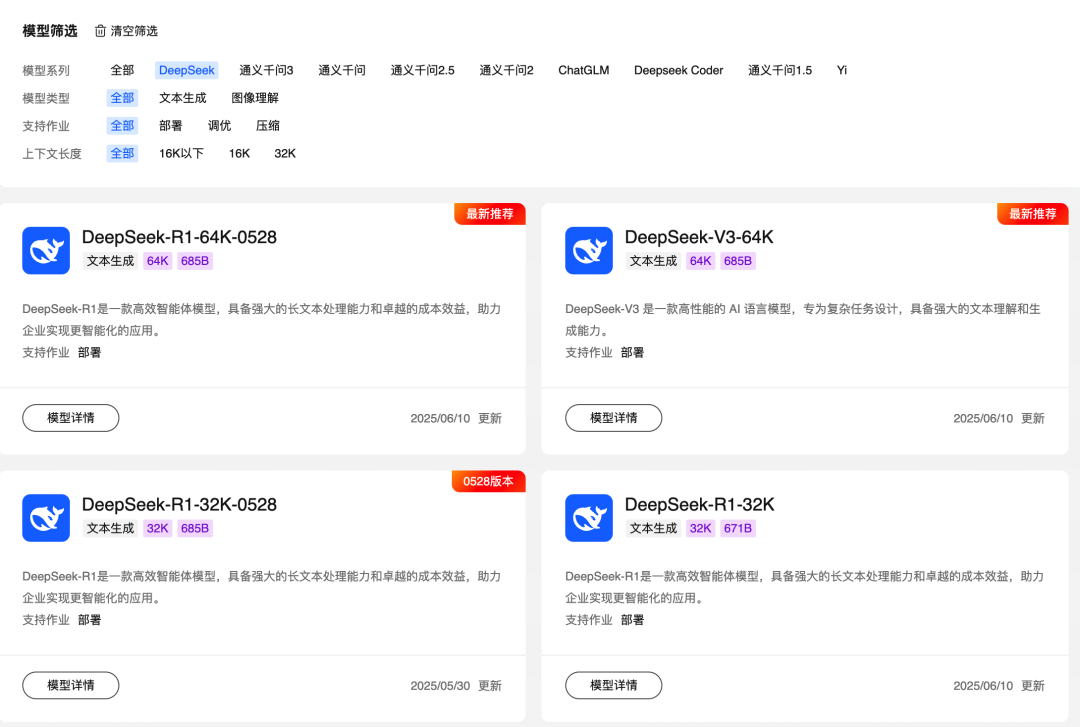The height and width of the screenshot is (727, 1080).
Task: Filter by 通义千问3 series
Action: pyautogui.click(x=267, y=70)
